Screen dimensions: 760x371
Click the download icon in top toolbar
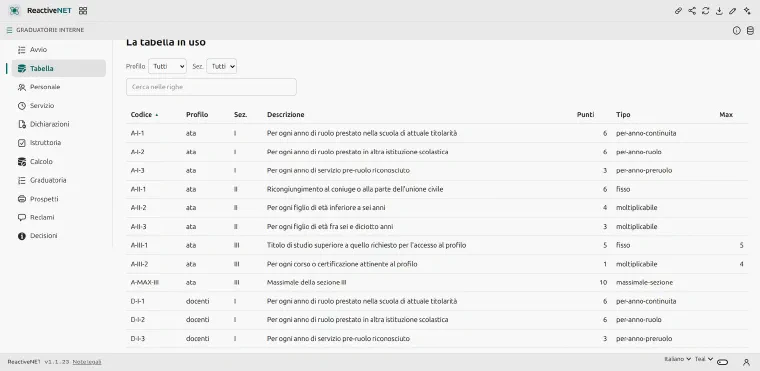pyautogui.click(x=719, y=11)
